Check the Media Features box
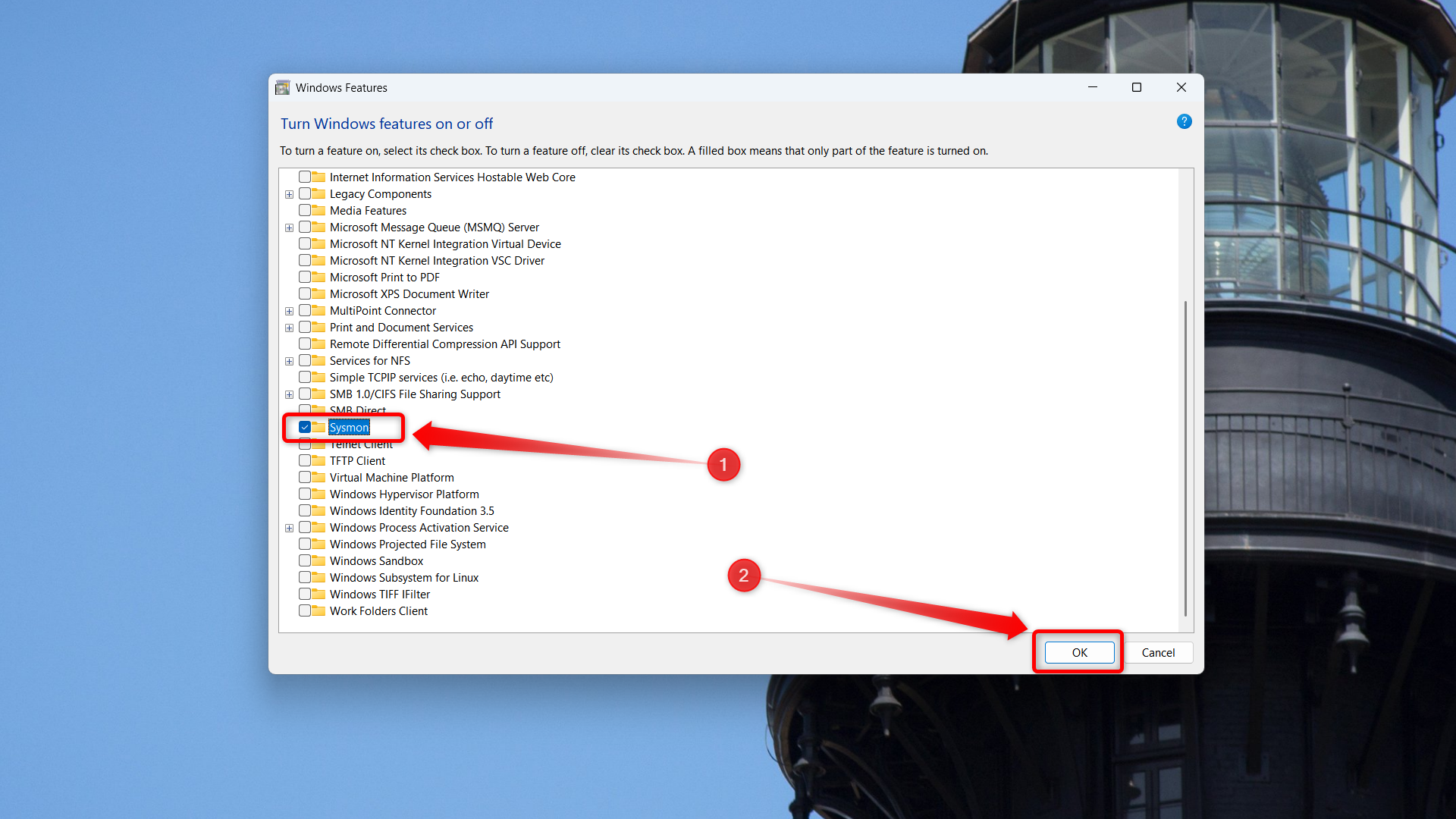 (304, 211)
